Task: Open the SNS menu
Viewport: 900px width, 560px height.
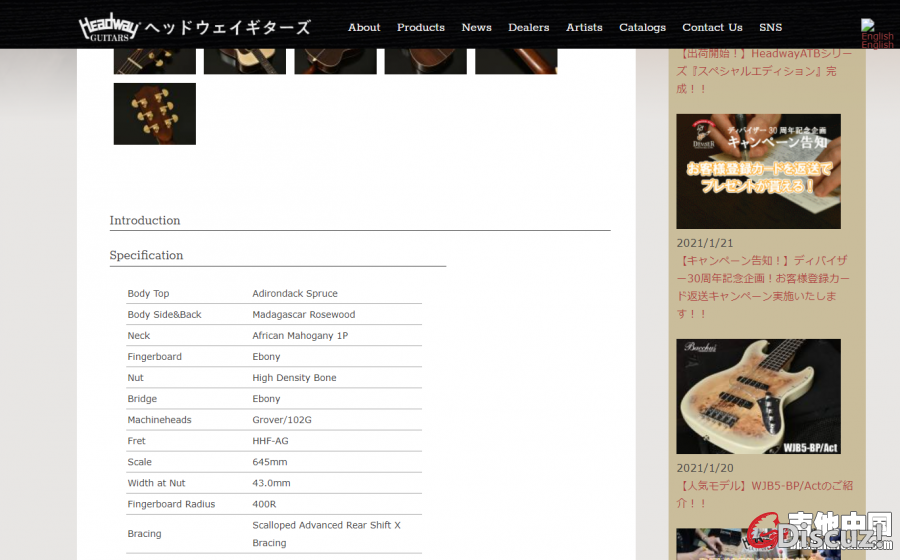Action: click(x=770, y=27)
